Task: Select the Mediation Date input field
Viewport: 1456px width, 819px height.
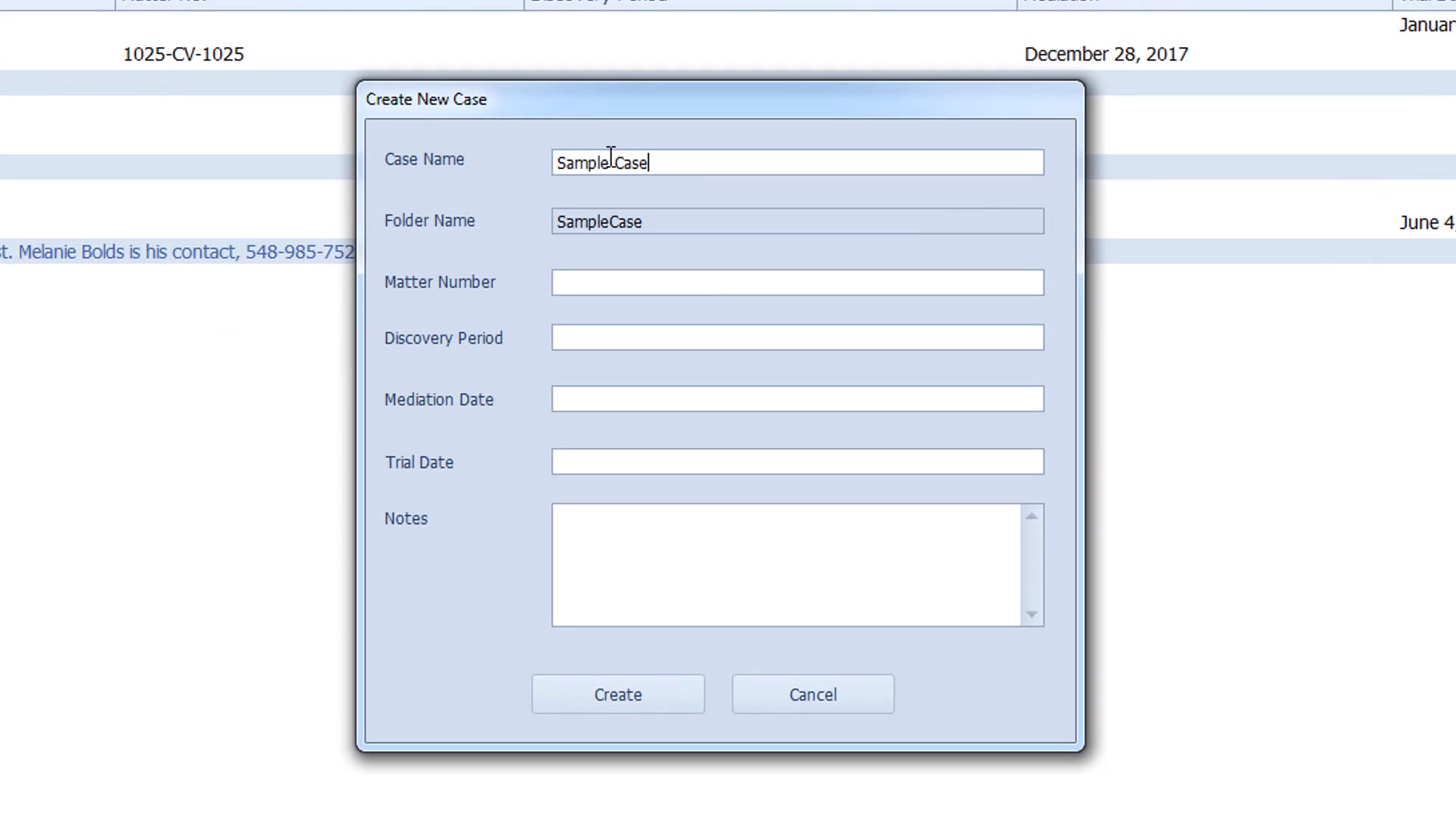Action: 796,399
